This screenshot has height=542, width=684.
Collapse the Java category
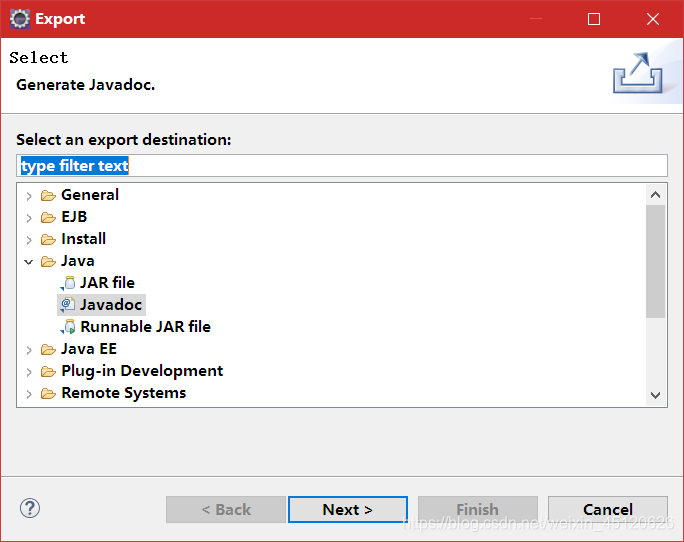click(x=29, y=262)
